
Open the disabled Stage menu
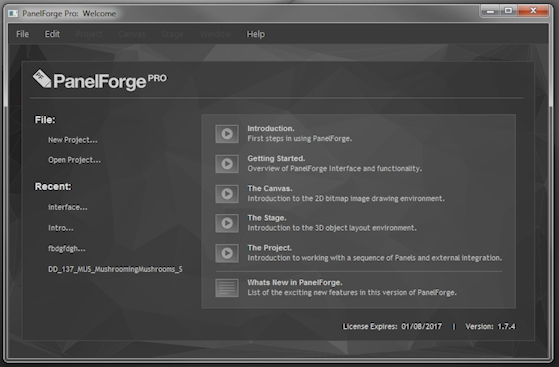point(173,34)
